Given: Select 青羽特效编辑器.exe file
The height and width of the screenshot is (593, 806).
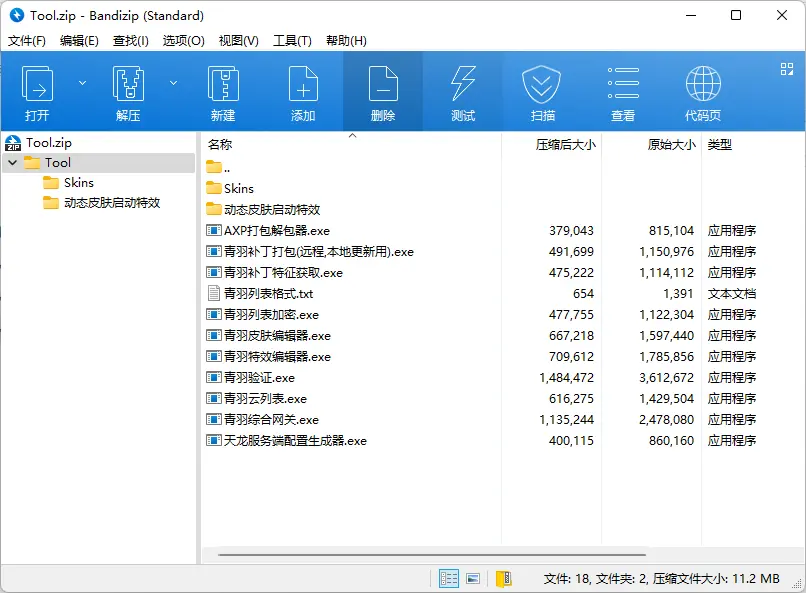Looking at the screenshot, I should point(268,357).
